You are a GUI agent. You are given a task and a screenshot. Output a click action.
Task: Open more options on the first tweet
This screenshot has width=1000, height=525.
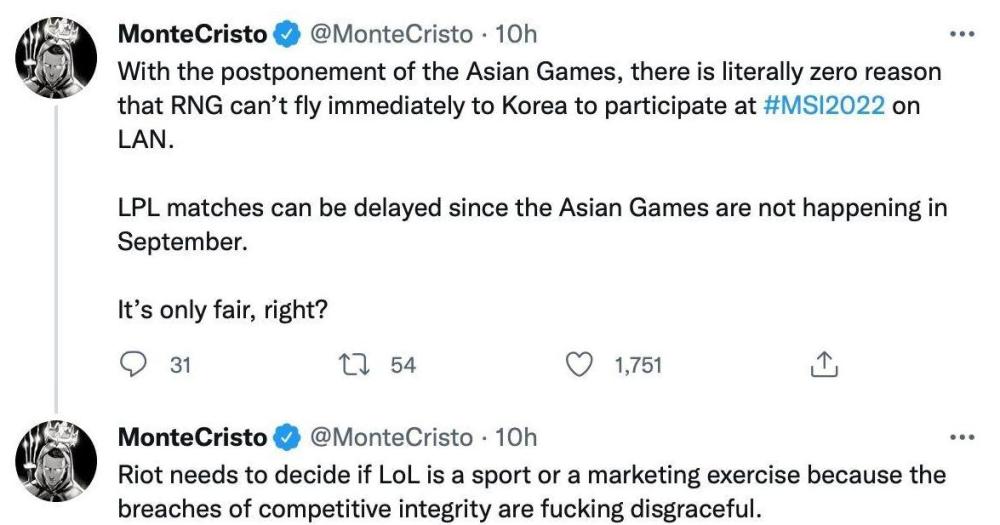tap(960, 33)
